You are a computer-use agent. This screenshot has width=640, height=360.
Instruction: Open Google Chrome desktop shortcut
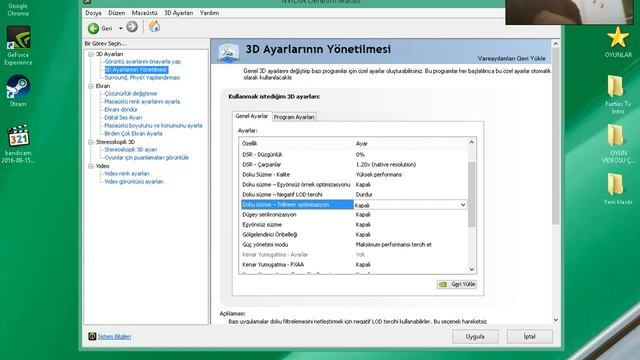pyautogui.click(x=18, y=9)
